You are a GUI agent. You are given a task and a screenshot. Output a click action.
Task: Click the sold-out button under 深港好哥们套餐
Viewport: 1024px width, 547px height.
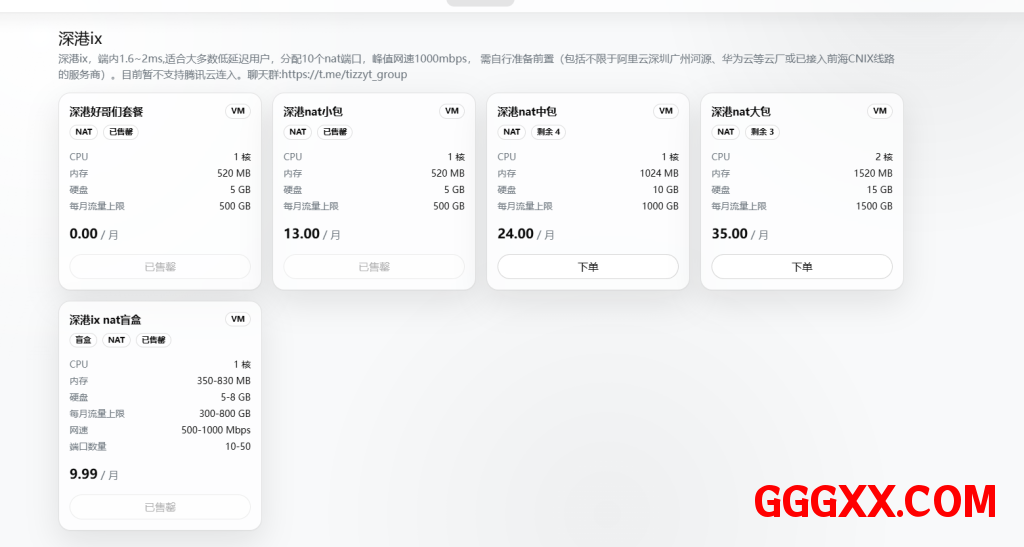[x=159, y=267]
